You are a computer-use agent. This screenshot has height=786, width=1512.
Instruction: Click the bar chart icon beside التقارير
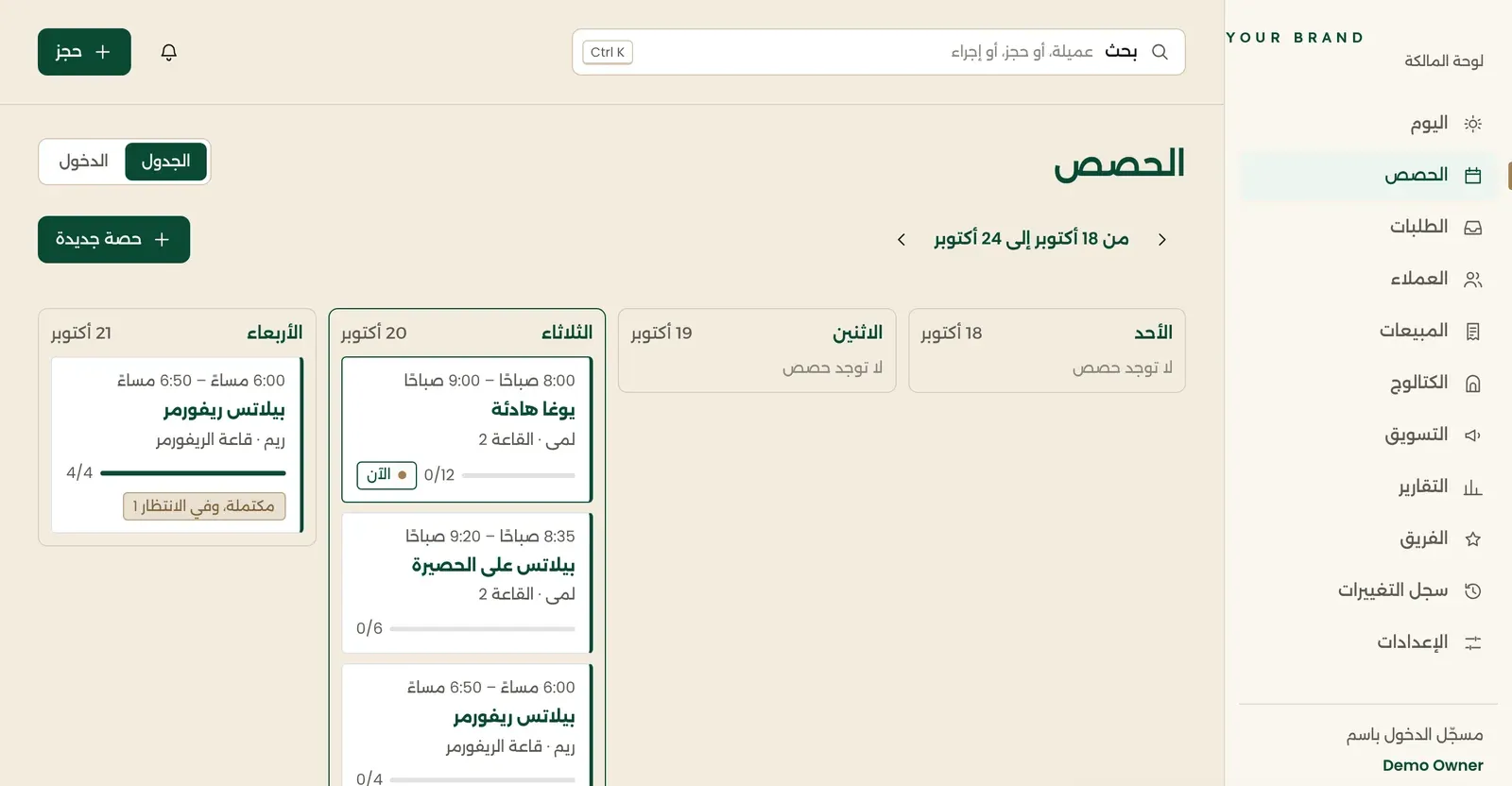coord(1472,487)
